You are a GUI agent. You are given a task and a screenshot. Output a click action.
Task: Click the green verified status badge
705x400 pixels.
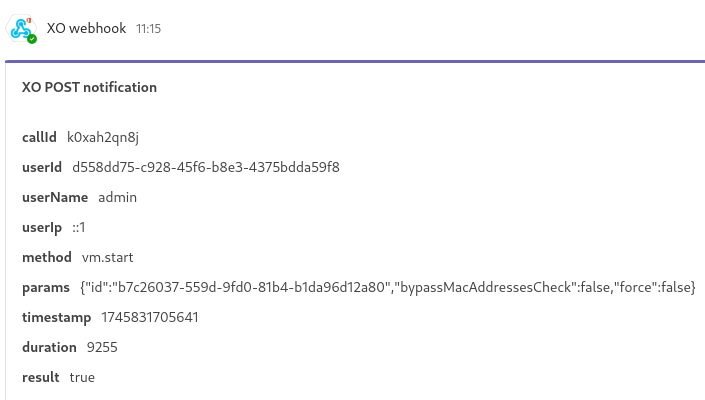[31, 39]
